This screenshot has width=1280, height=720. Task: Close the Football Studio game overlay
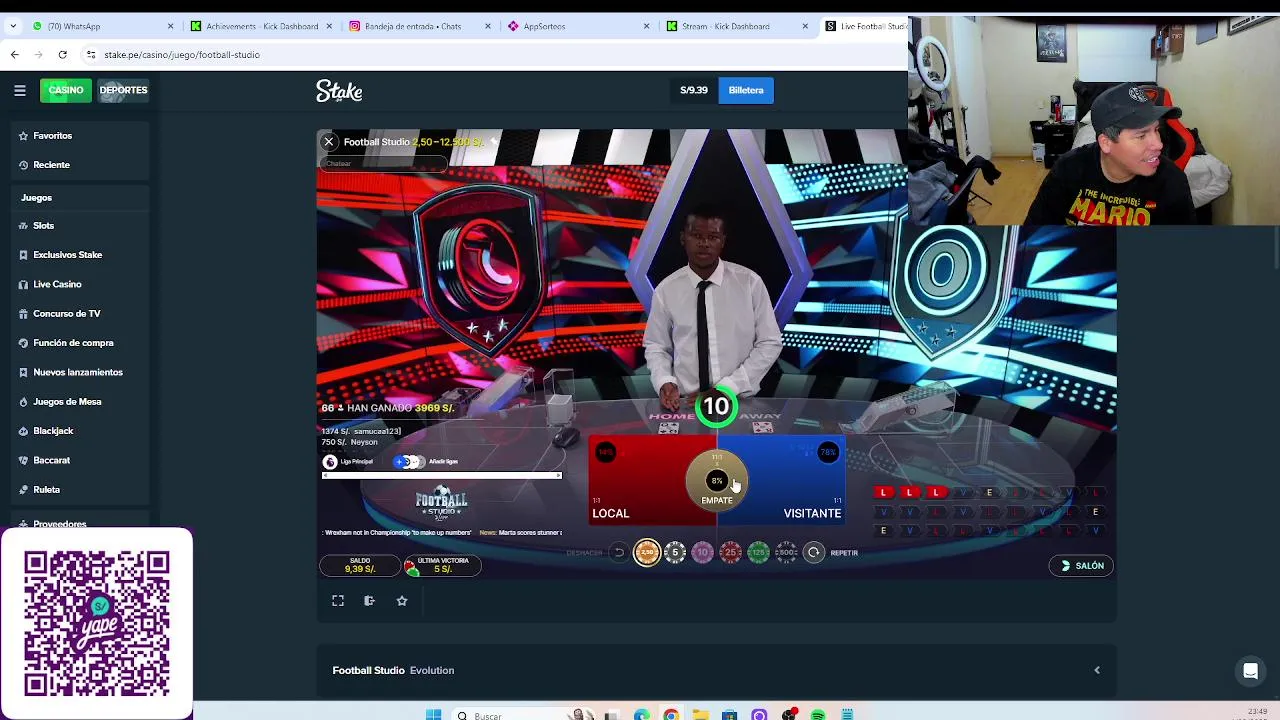click(328, 142)
